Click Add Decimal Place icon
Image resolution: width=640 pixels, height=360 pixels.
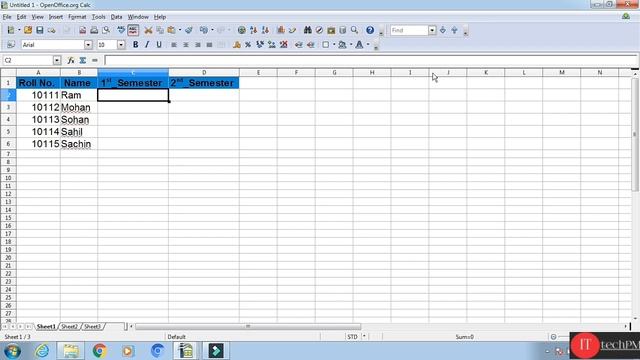[x=272, y=44]
